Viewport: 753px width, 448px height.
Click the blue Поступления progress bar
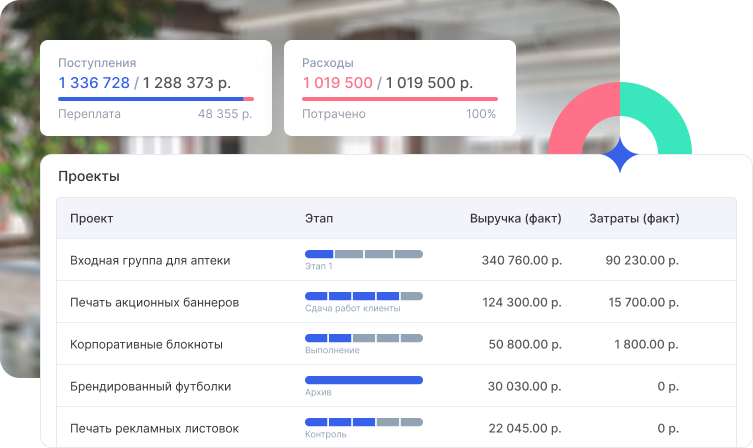pyautogui.click(x=150, y=99)
